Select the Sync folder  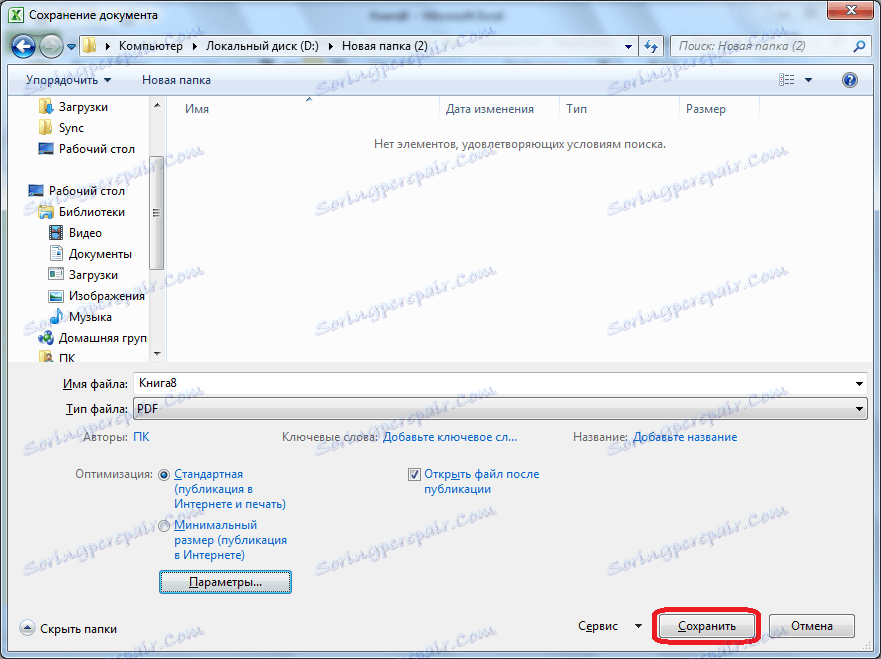(x=71, y=128)
